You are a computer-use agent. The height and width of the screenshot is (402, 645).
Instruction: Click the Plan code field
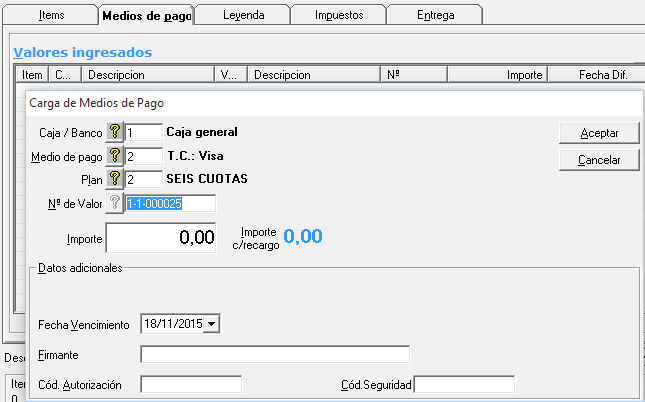(144, 180)
